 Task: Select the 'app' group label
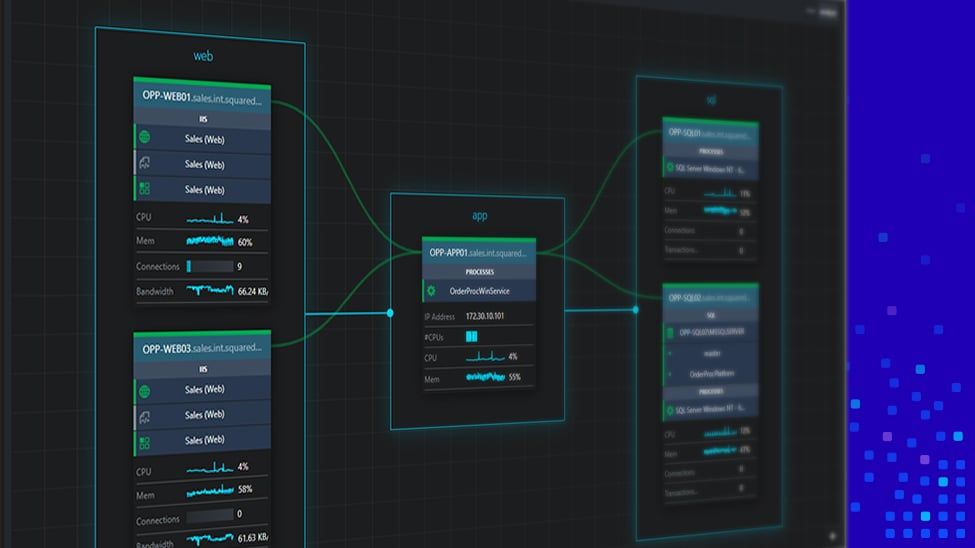(479, 215)
